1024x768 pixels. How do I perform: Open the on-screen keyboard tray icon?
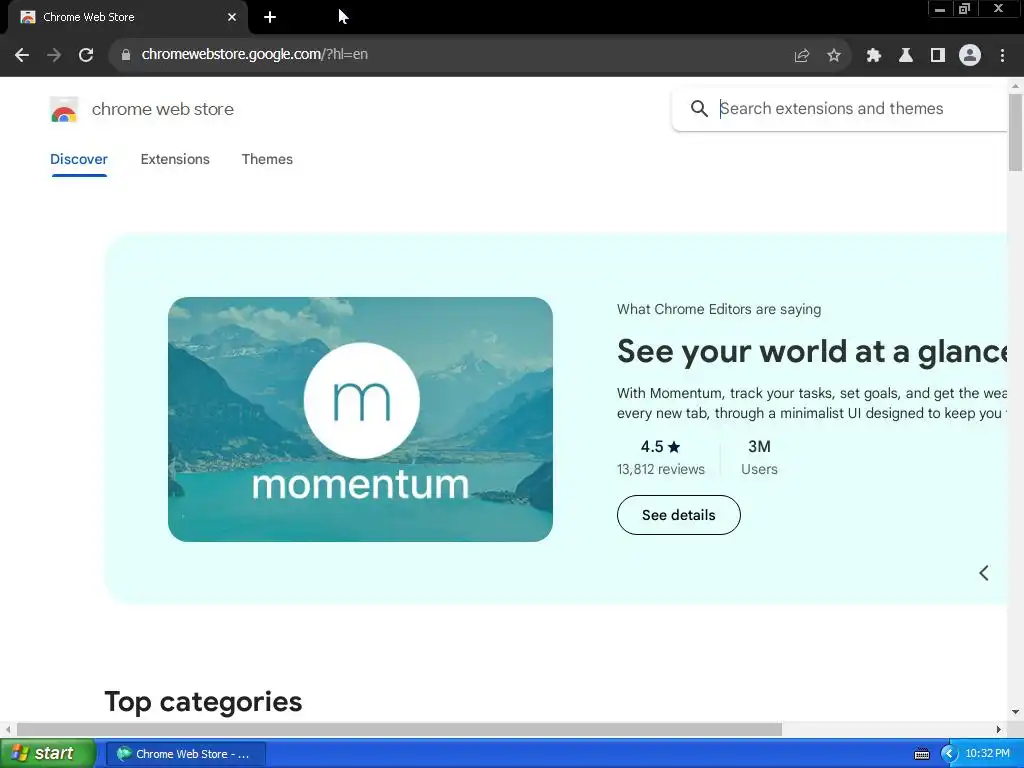pos(921,754)
